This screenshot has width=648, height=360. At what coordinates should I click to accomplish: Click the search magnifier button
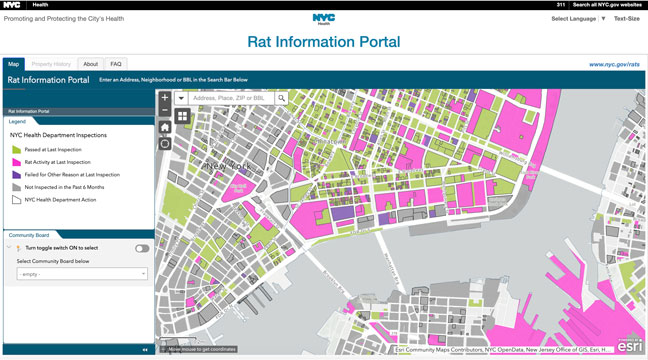point(281,98)
